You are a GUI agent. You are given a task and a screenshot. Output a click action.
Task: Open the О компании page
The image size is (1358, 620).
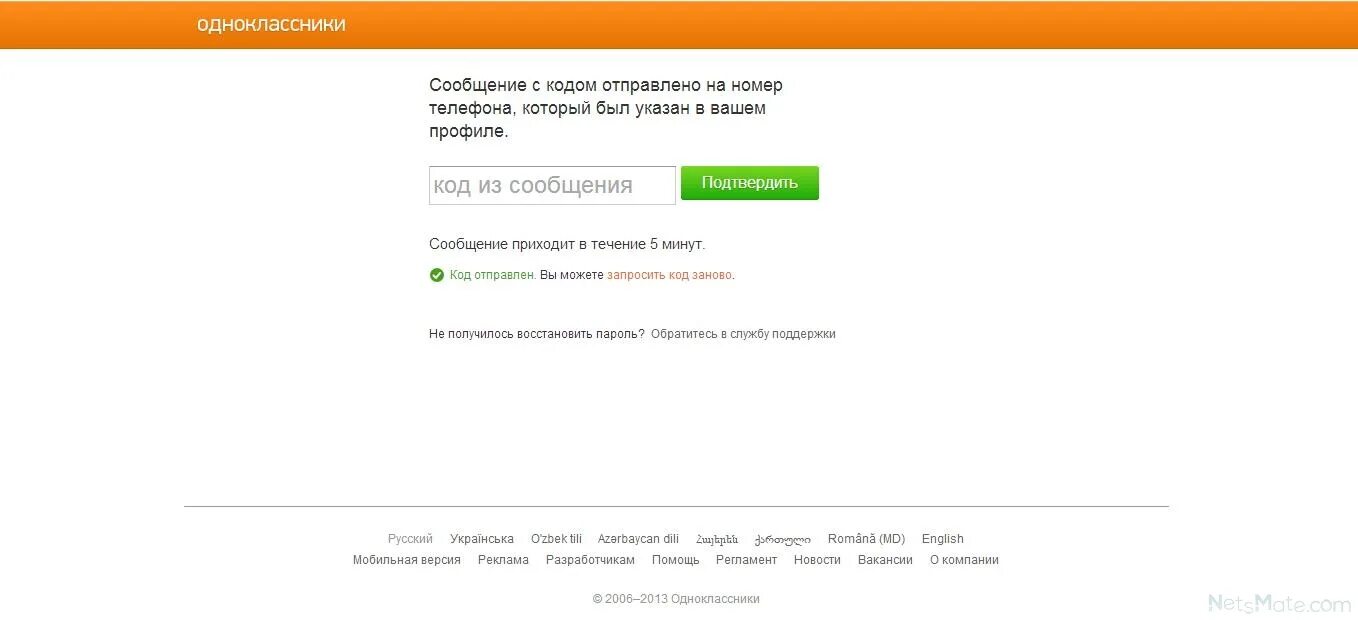click(964, 560)
